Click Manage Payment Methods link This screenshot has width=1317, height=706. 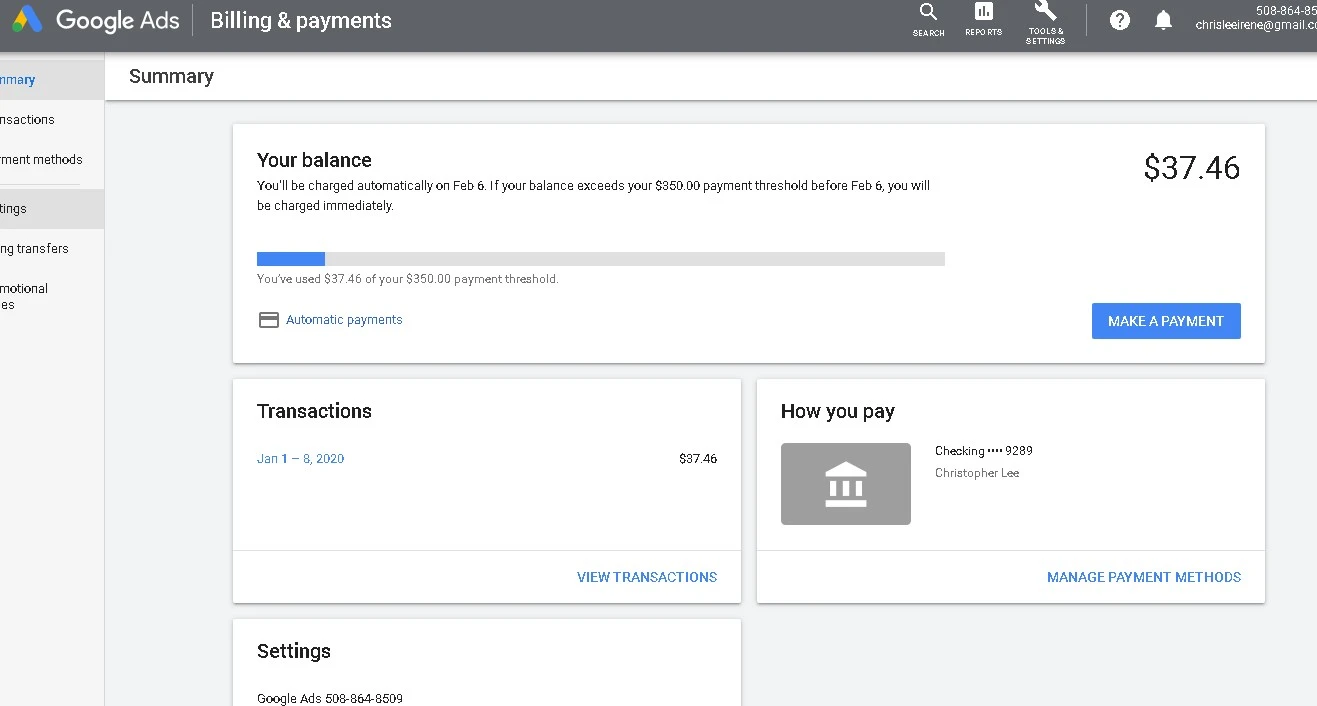click(1144, 577)
